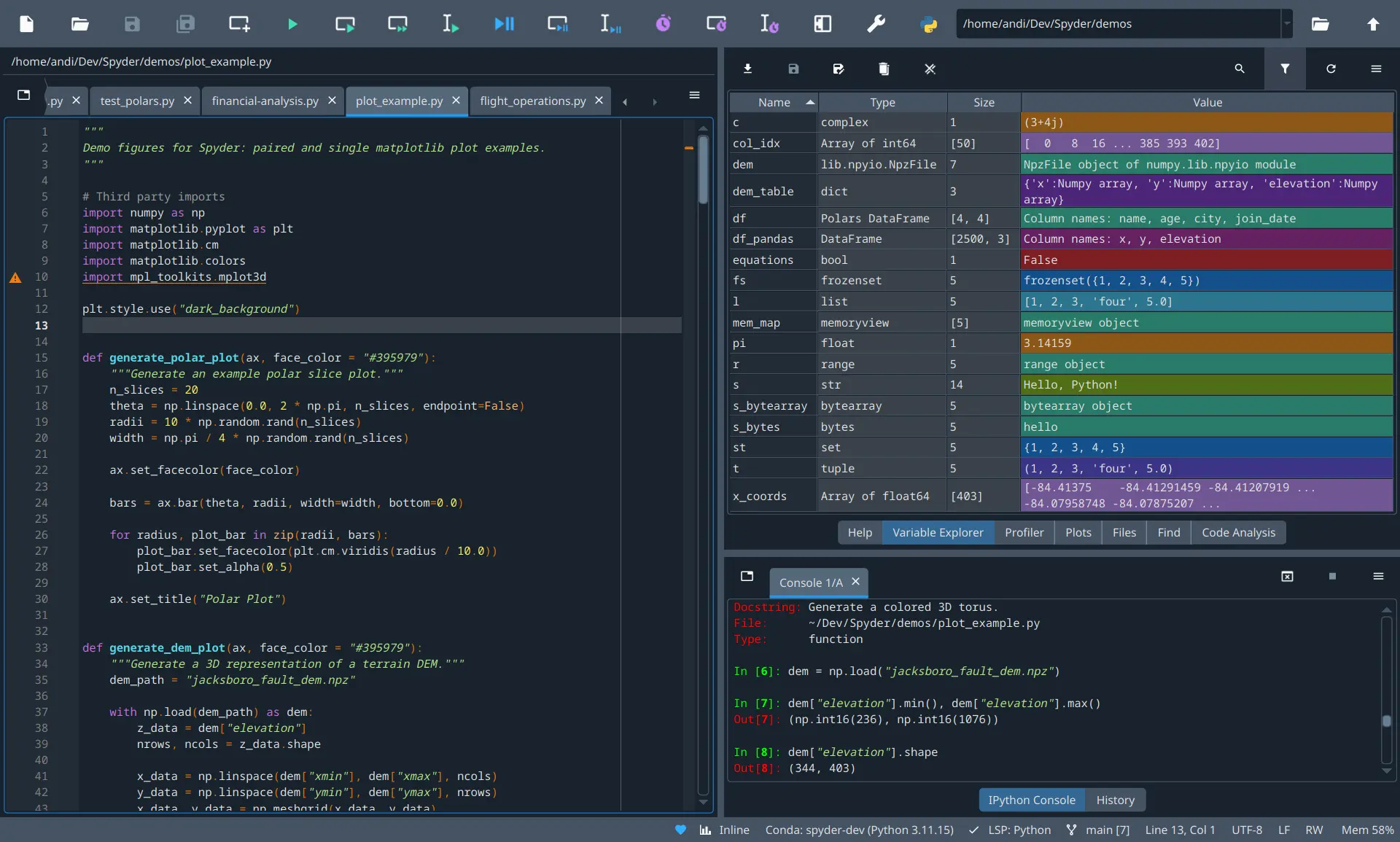
Task: Open Code Analysis pane
Action: [x=1238, y=533]
